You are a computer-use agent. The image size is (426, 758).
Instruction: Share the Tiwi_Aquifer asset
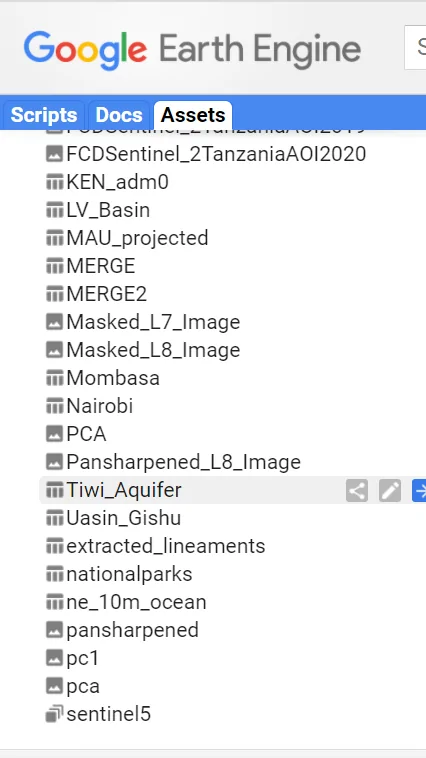pyautogui.click(x=357, y=491)
